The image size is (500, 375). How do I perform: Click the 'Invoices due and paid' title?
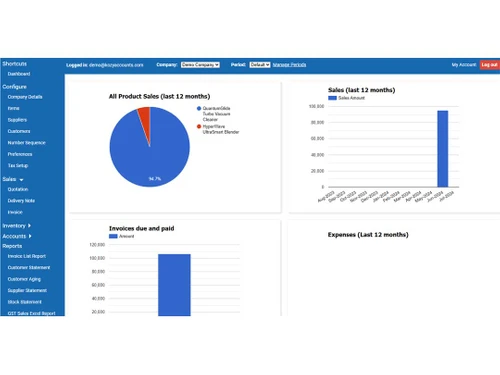tap(142, 228)
